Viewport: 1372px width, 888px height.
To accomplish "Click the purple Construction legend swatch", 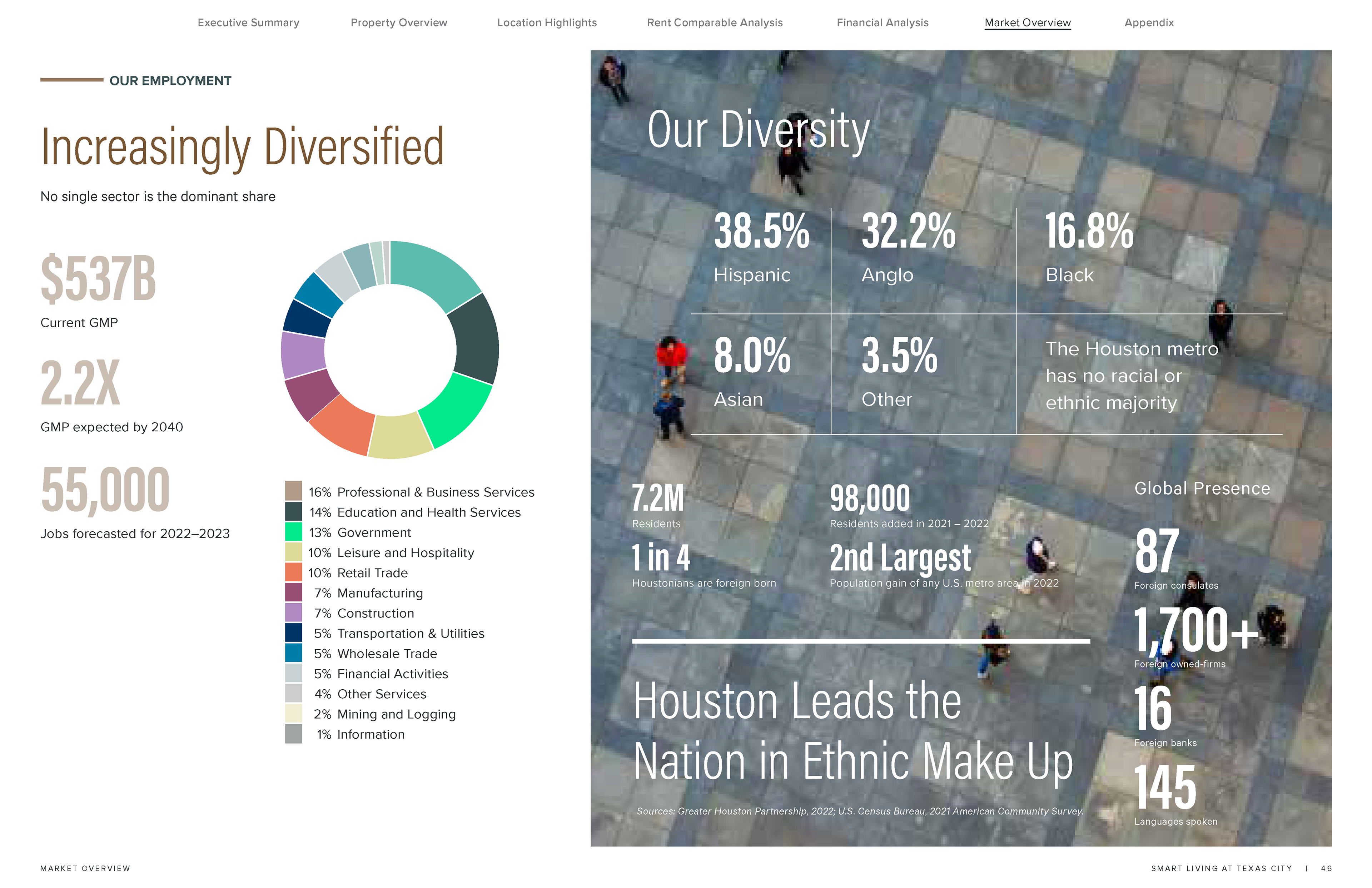I will pyautogui.click(x=293, y=612).
